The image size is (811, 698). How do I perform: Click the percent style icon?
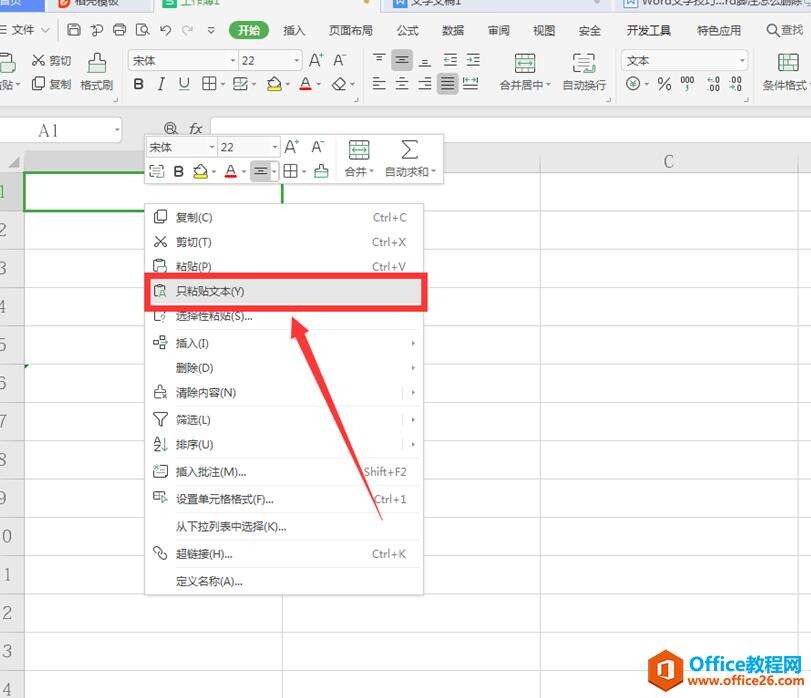tap(664, 84)
